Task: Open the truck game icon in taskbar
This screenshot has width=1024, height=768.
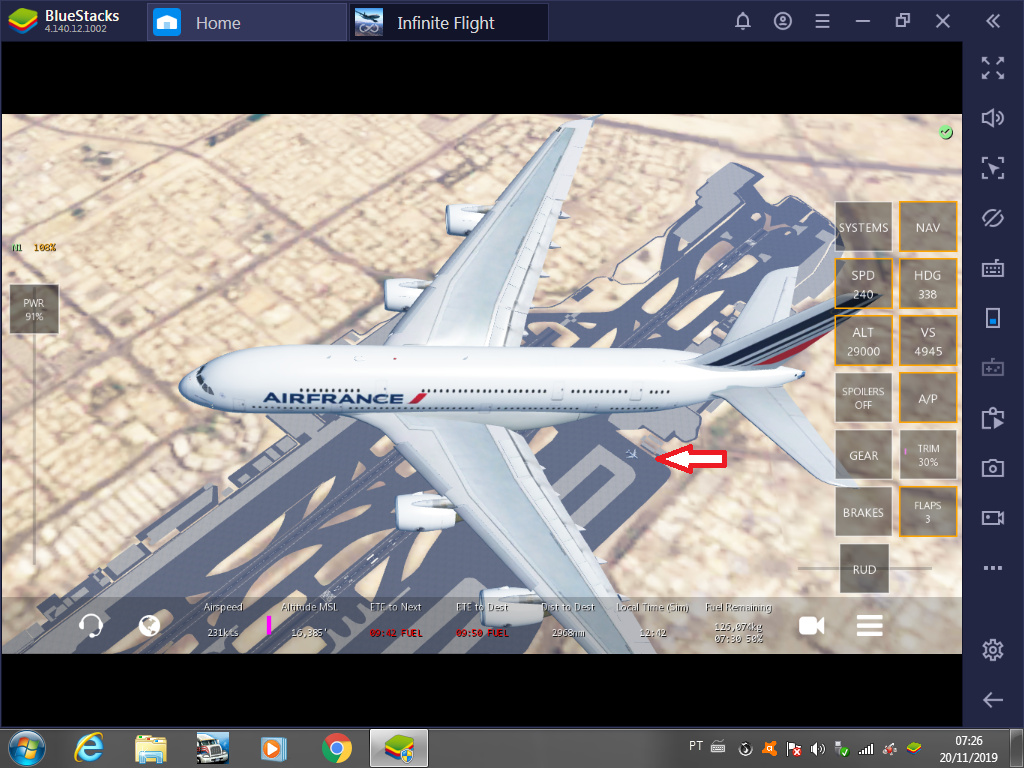Action: coord(213,748)
